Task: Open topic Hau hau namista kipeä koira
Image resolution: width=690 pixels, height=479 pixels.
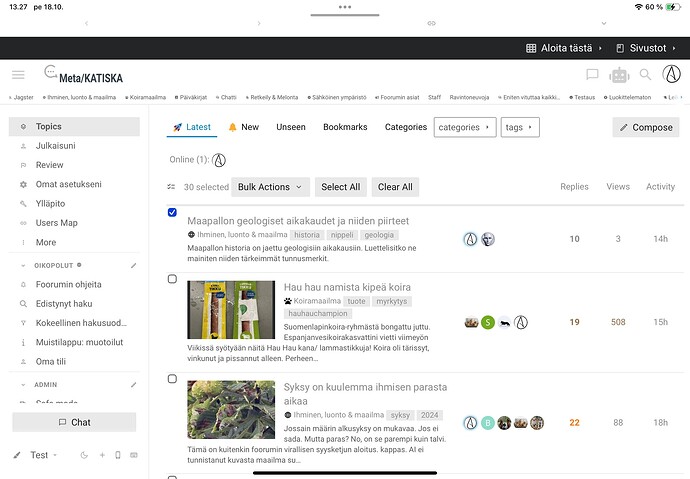Action: (347, 287)
